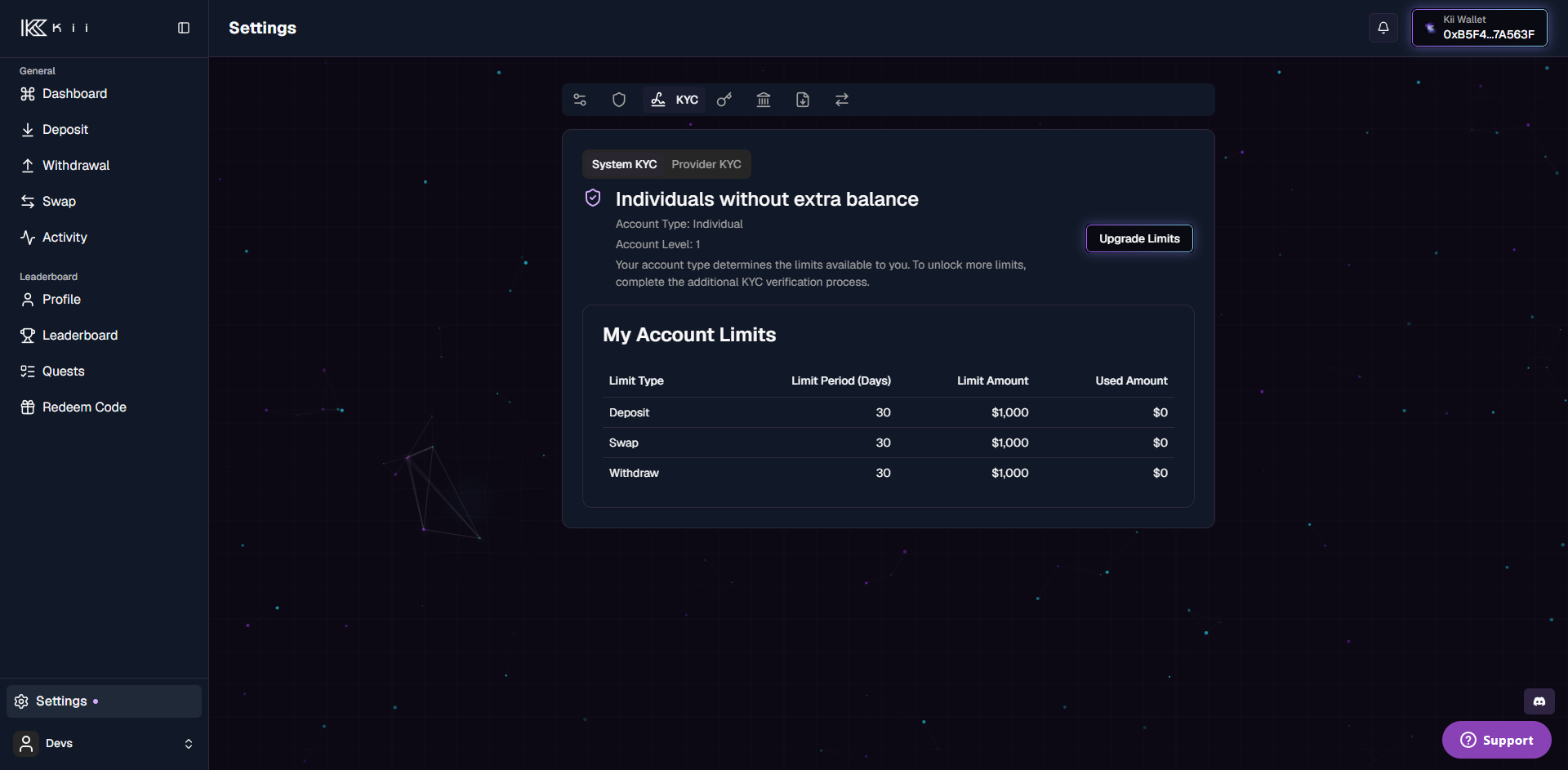Collapse the sidebar with panel toggle icon
1568x770 pixels.
pyautogui.click(x=184, y=28)
